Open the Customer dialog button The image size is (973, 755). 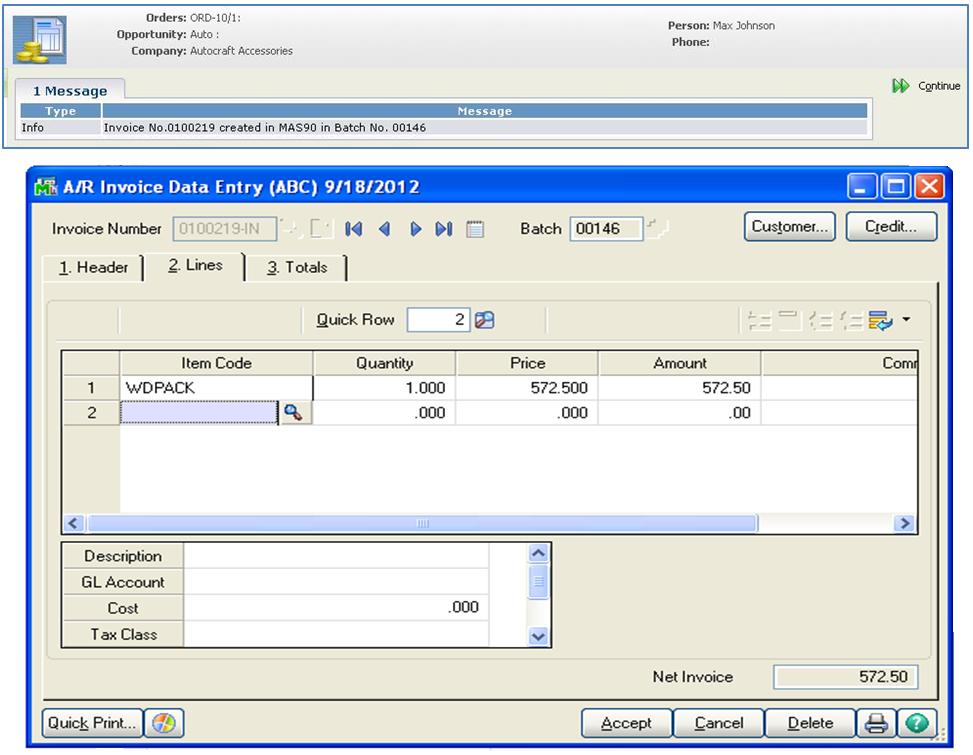pyautogui.click(x=790, y=227)
